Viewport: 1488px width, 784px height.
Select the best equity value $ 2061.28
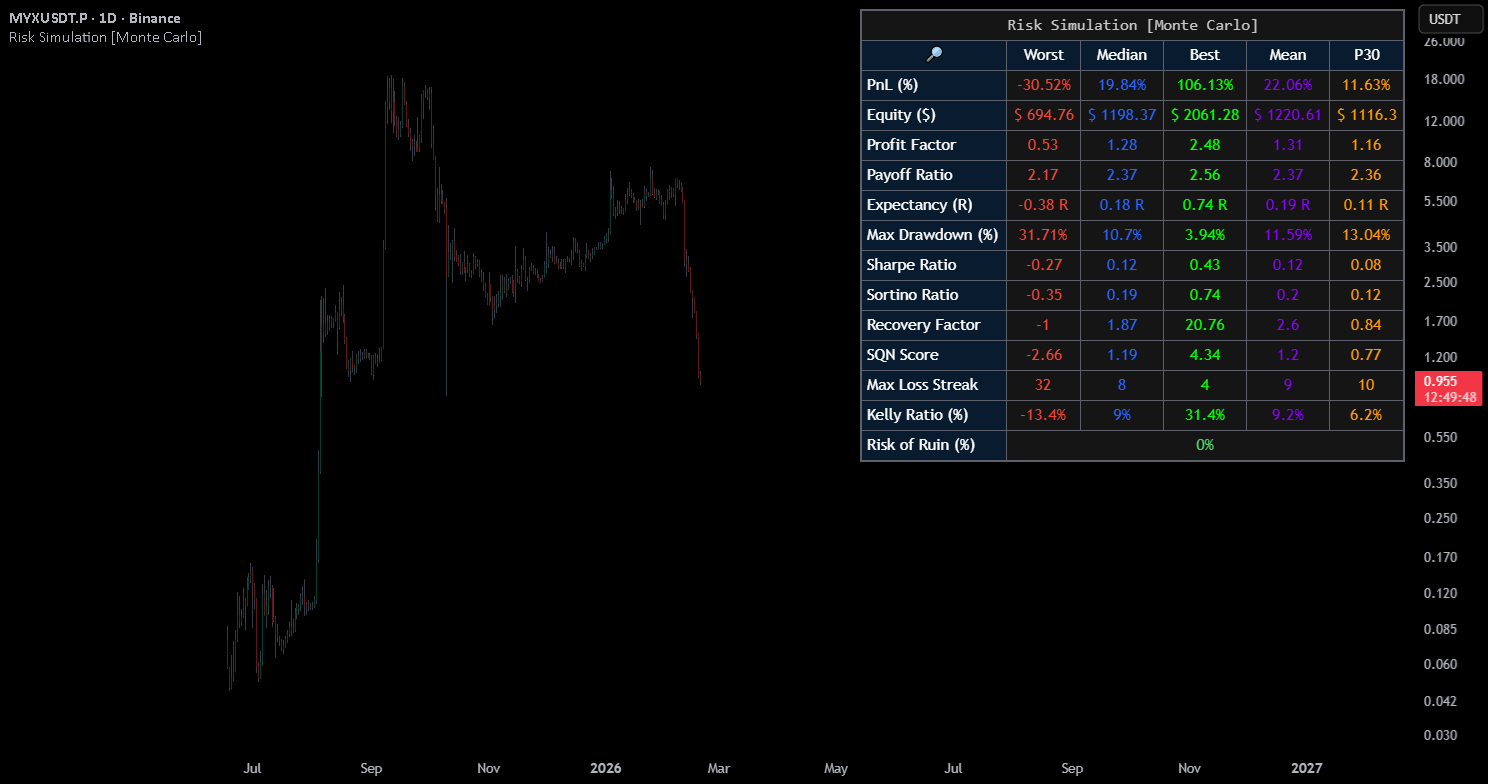point(1205,115)
